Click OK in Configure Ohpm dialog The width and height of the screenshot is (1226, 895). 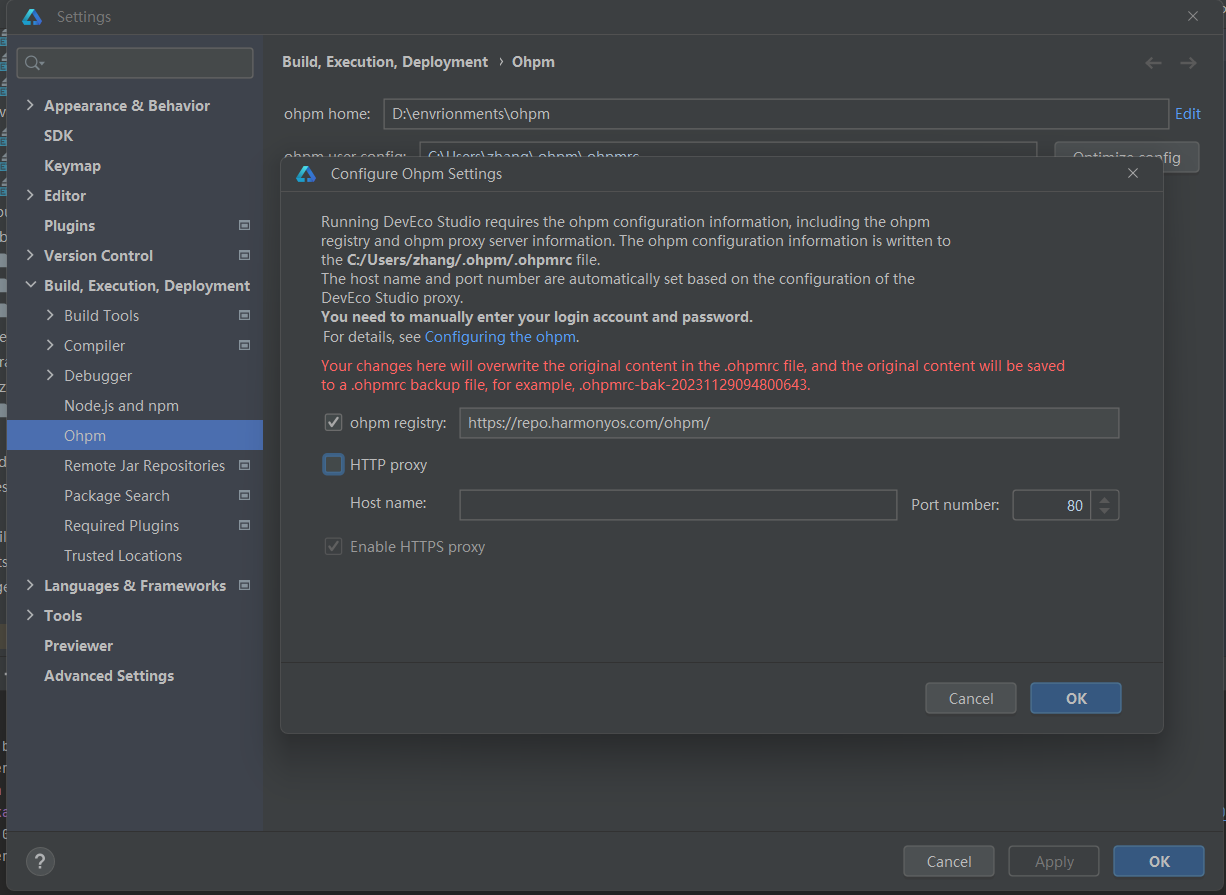[x=1076, y=698]
